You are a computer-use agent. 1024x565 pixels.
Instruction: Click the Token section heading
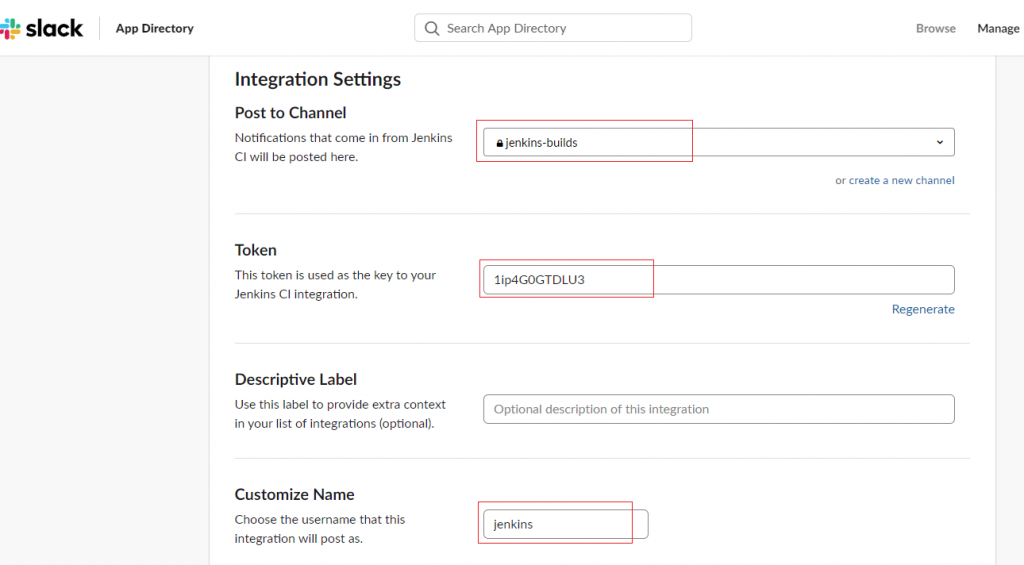tap(255, 250)
